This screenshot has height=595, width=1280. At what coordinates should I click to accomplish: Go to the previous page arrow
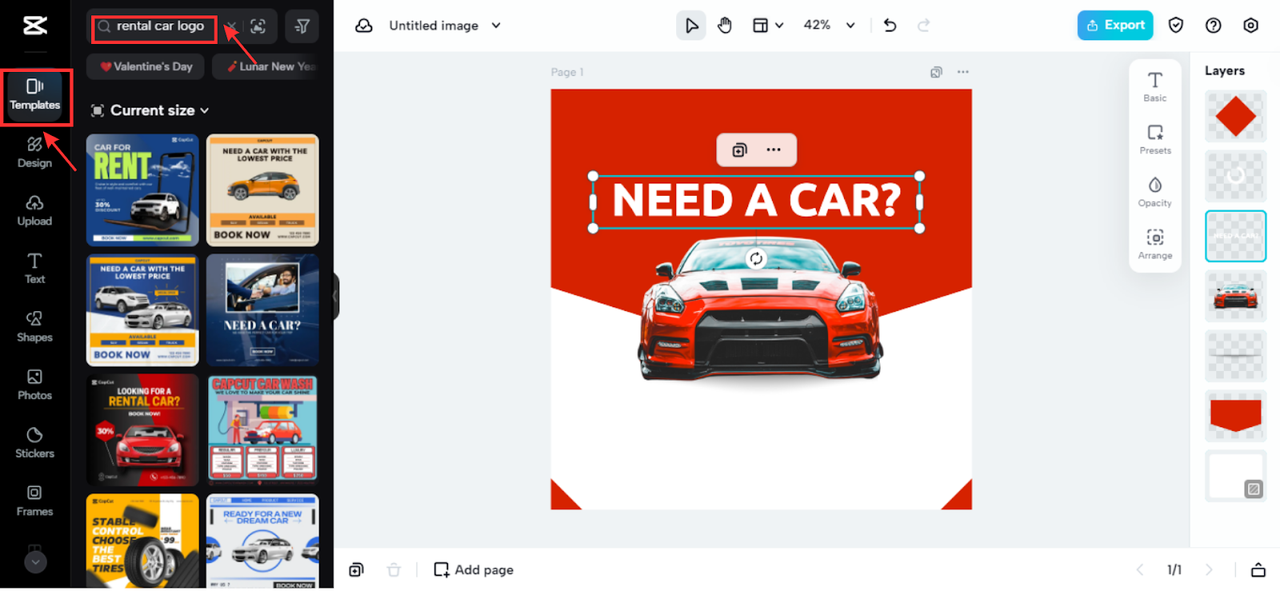[1139, 570]
